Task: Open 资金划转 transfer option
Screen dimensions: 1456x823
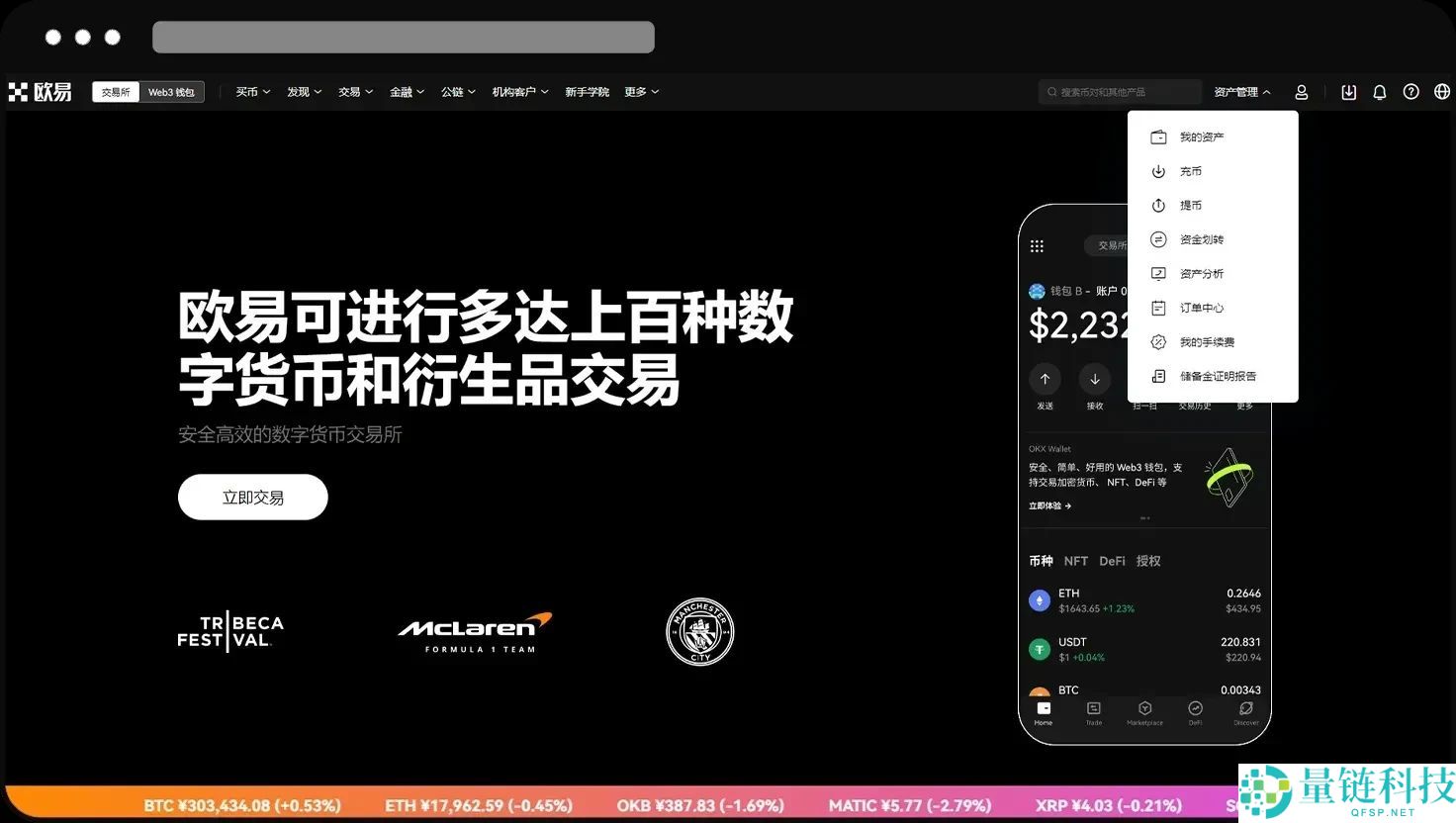Action: coord(1202,239)
